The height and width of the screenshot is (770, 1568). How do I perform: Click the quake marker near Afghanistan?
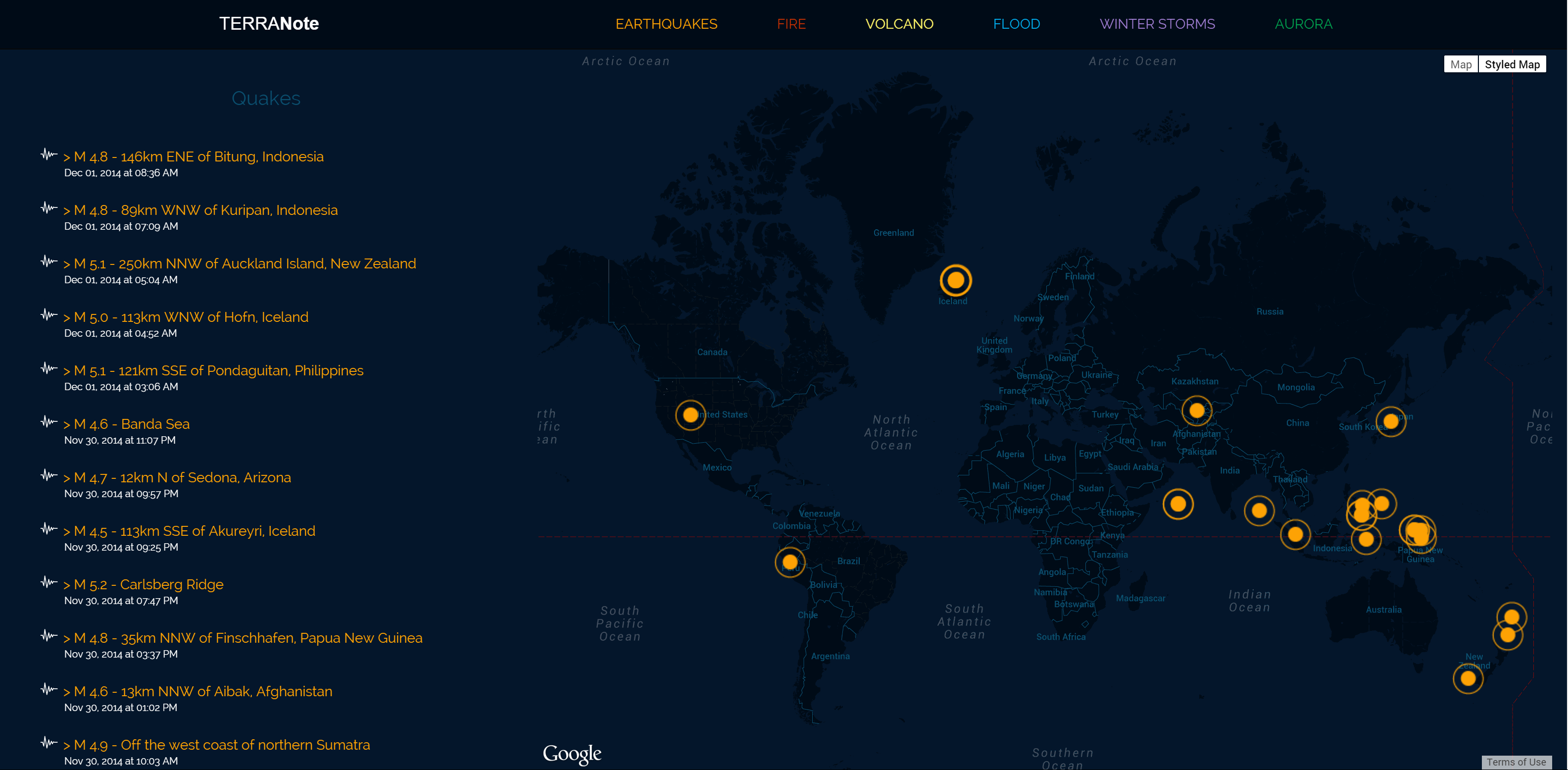(1196, 411)
